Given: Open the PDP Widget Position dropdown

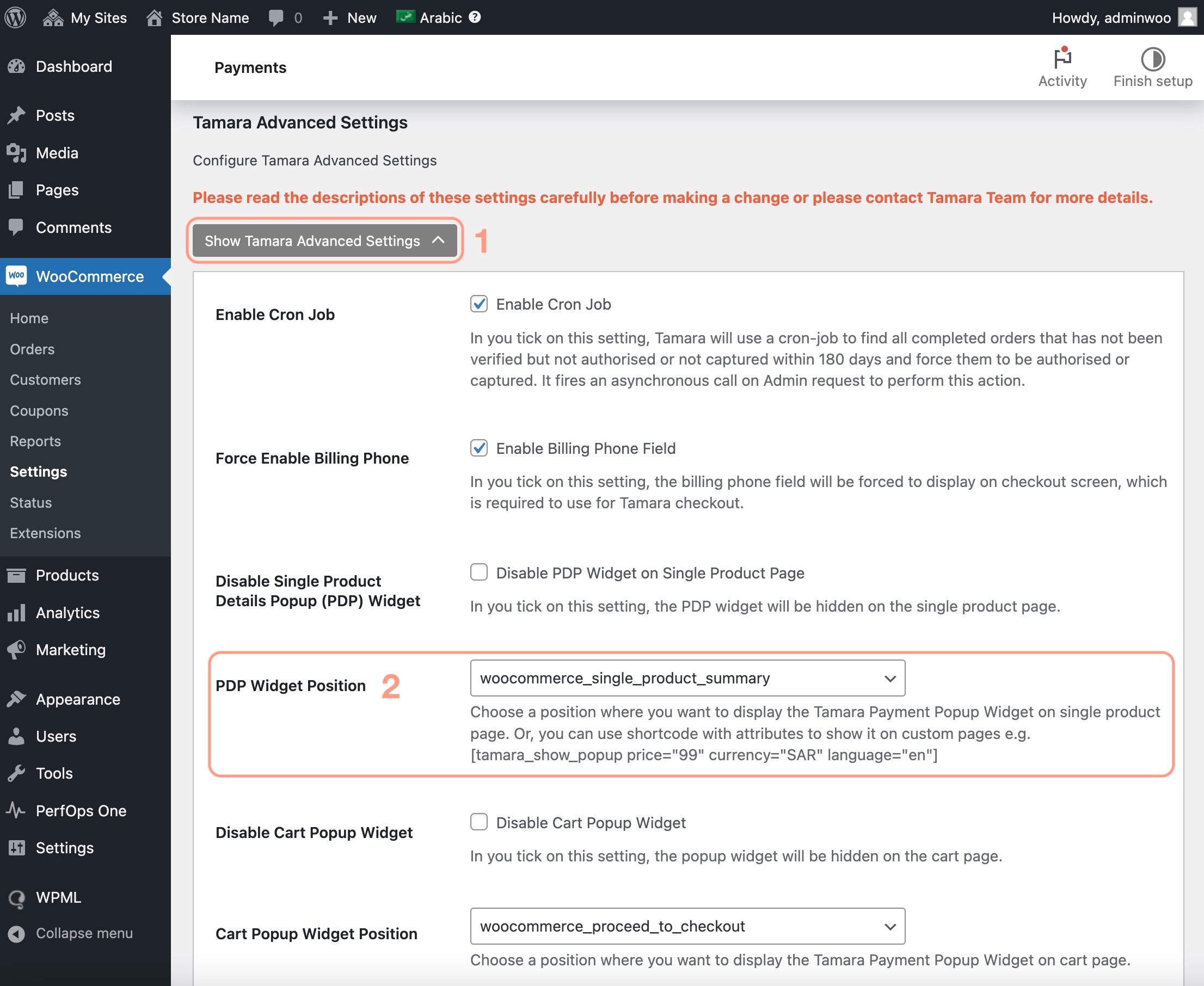Looking at the screenshot, I should (x=687, y=678).
